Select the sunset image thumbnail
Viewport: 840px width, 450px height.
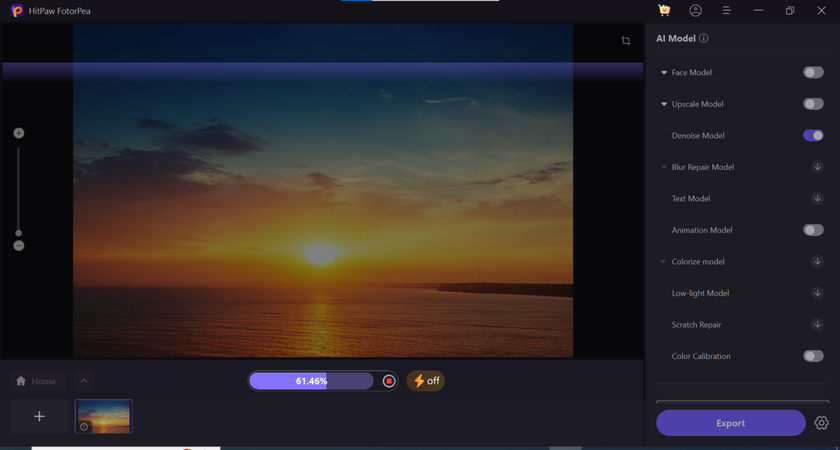tap(104, 416)
